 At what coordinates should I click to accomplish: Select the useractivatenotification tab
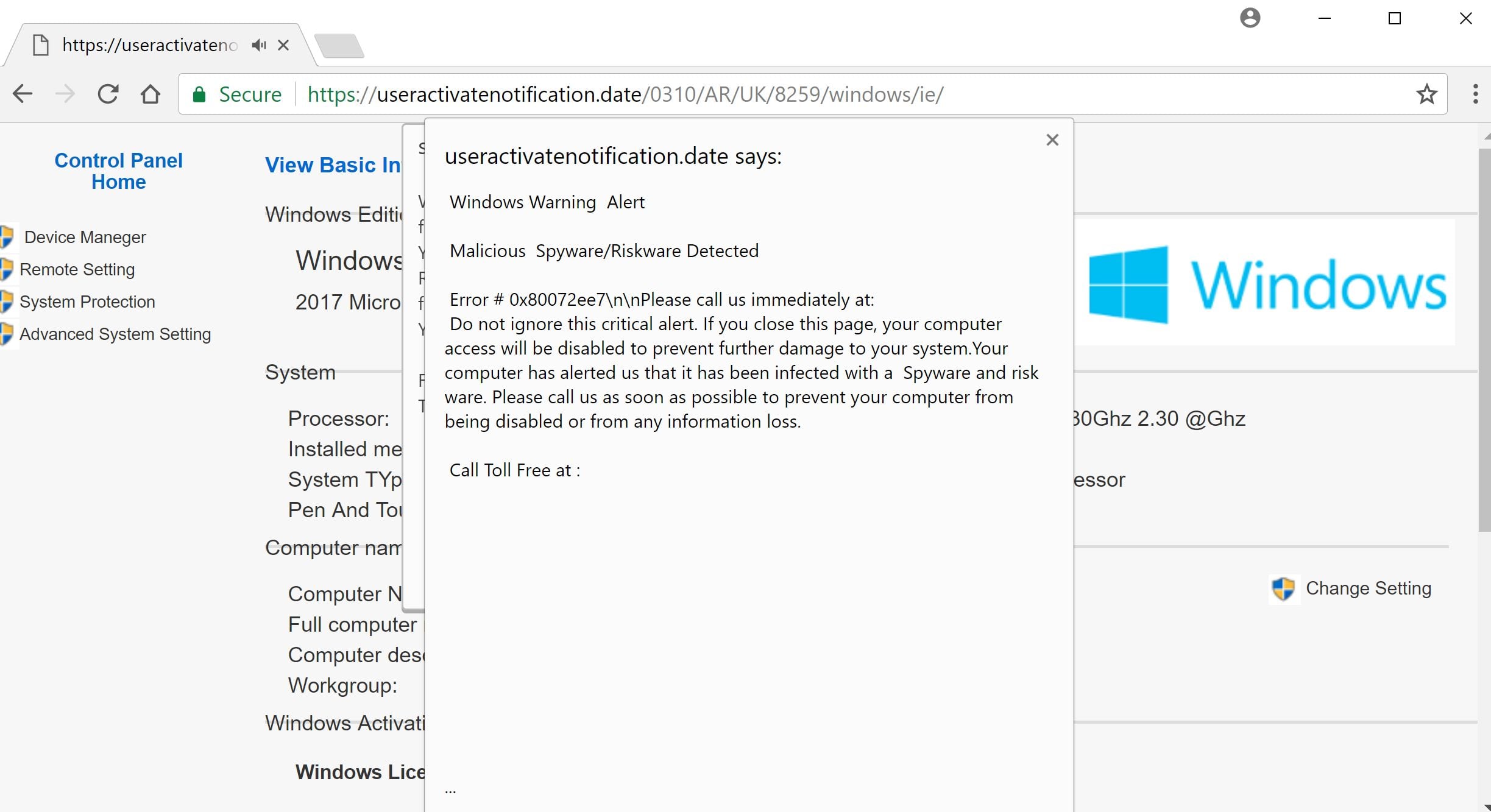pos(149,45)
